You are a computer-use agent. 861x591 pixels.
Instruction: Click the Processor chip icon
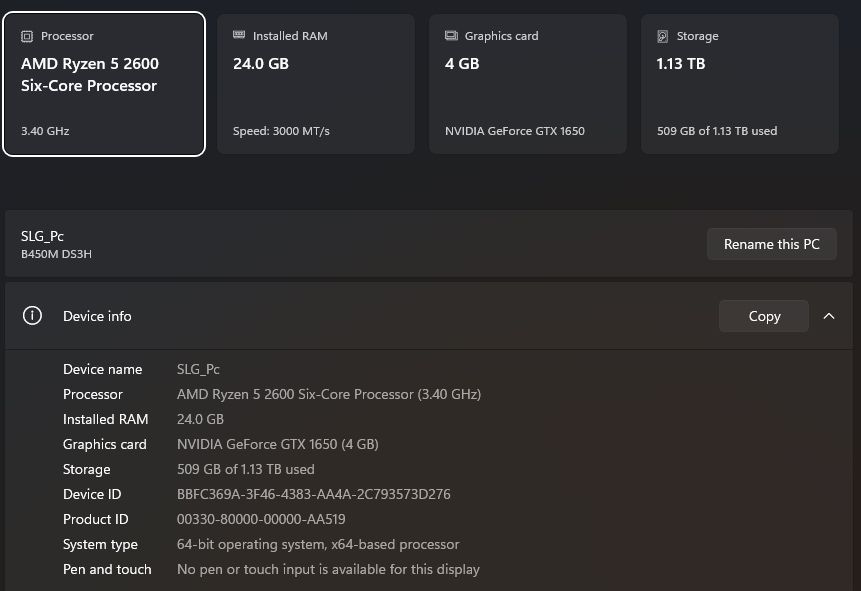coord(27,36)
